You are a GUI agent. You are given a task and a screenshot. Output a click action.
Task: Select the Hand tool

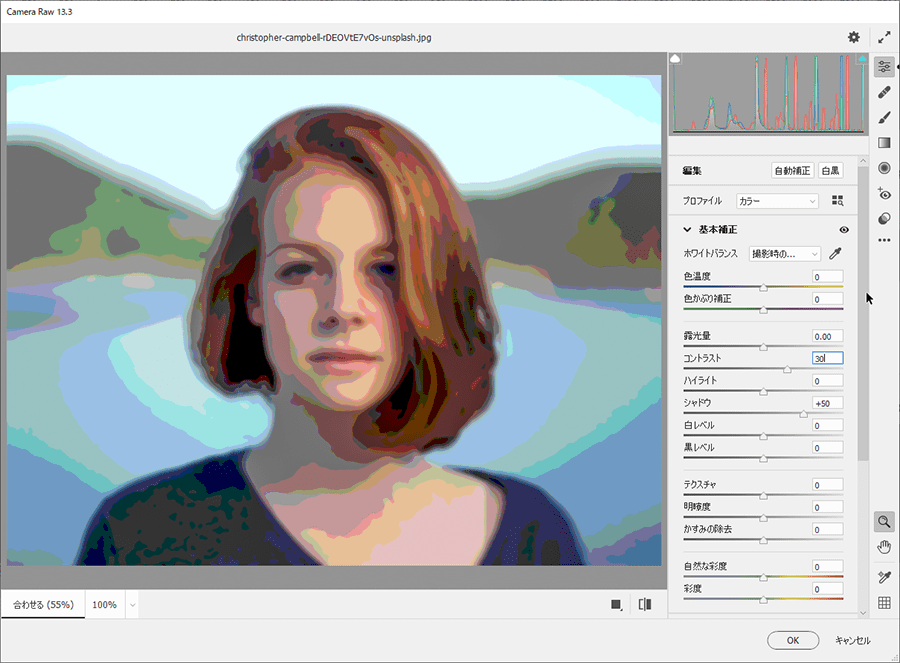point(884,546)
